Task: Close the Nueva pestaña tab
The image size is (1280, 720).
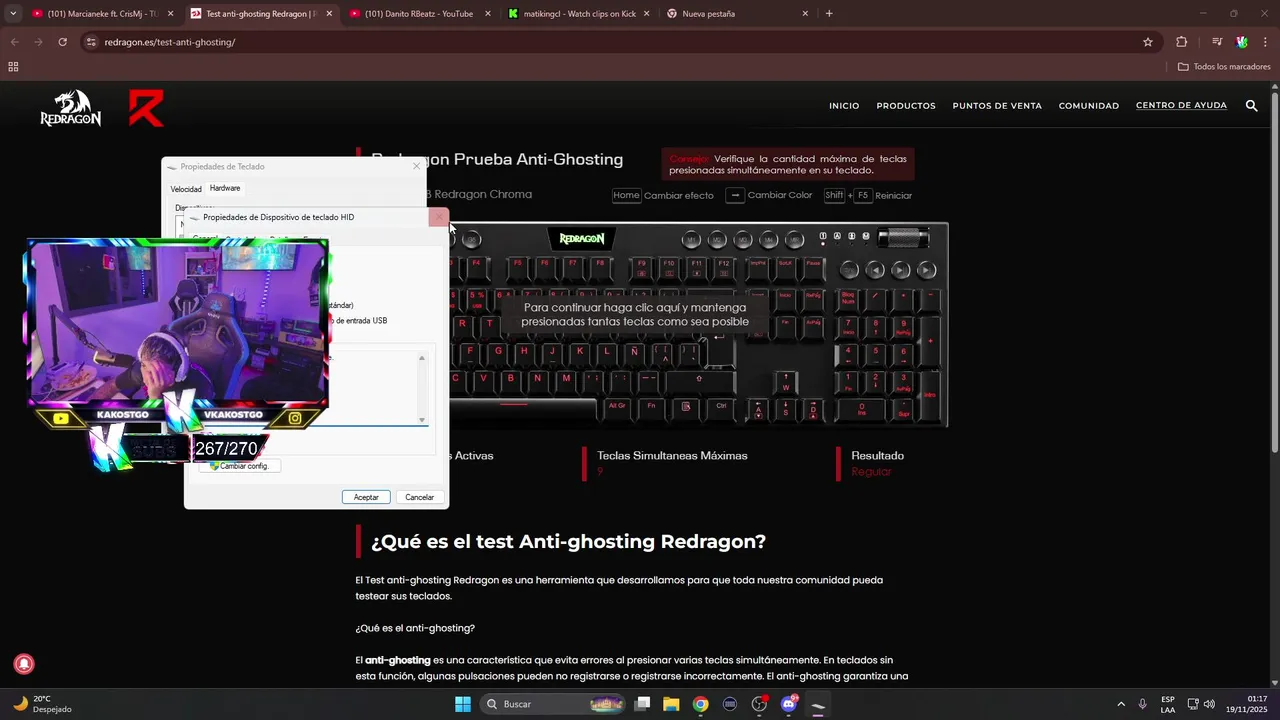Action: click(805, 14)
